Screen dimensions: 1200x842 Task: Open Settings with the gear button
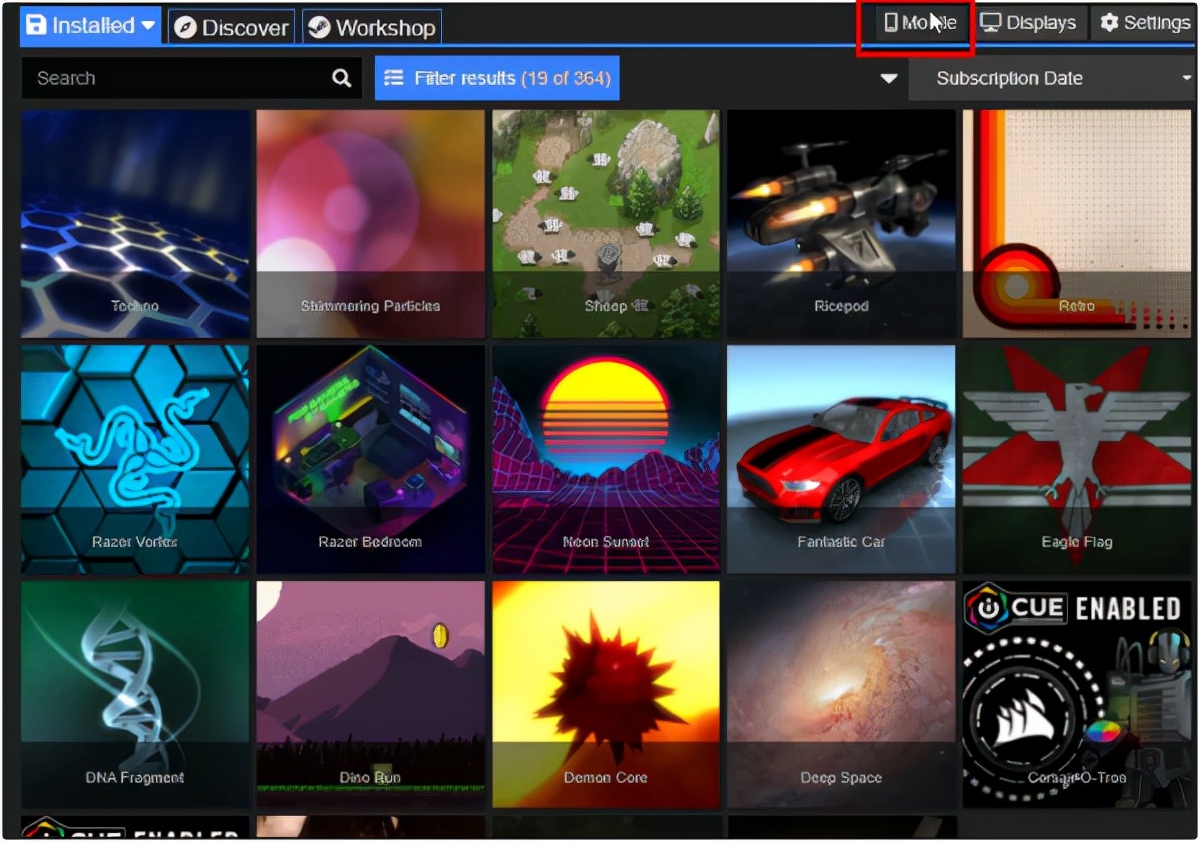pos(1146,22)
